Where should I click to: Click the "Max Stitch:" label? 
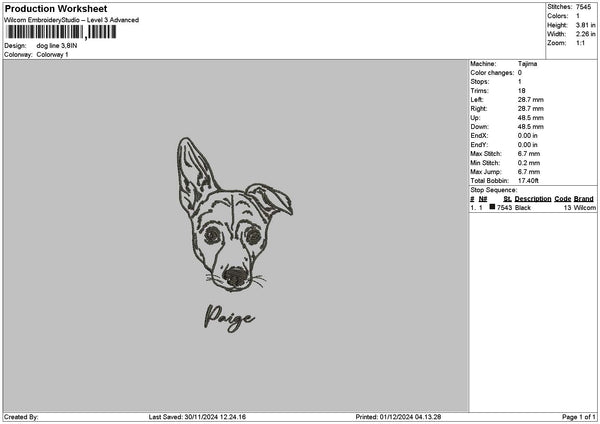tap(486, 154)
